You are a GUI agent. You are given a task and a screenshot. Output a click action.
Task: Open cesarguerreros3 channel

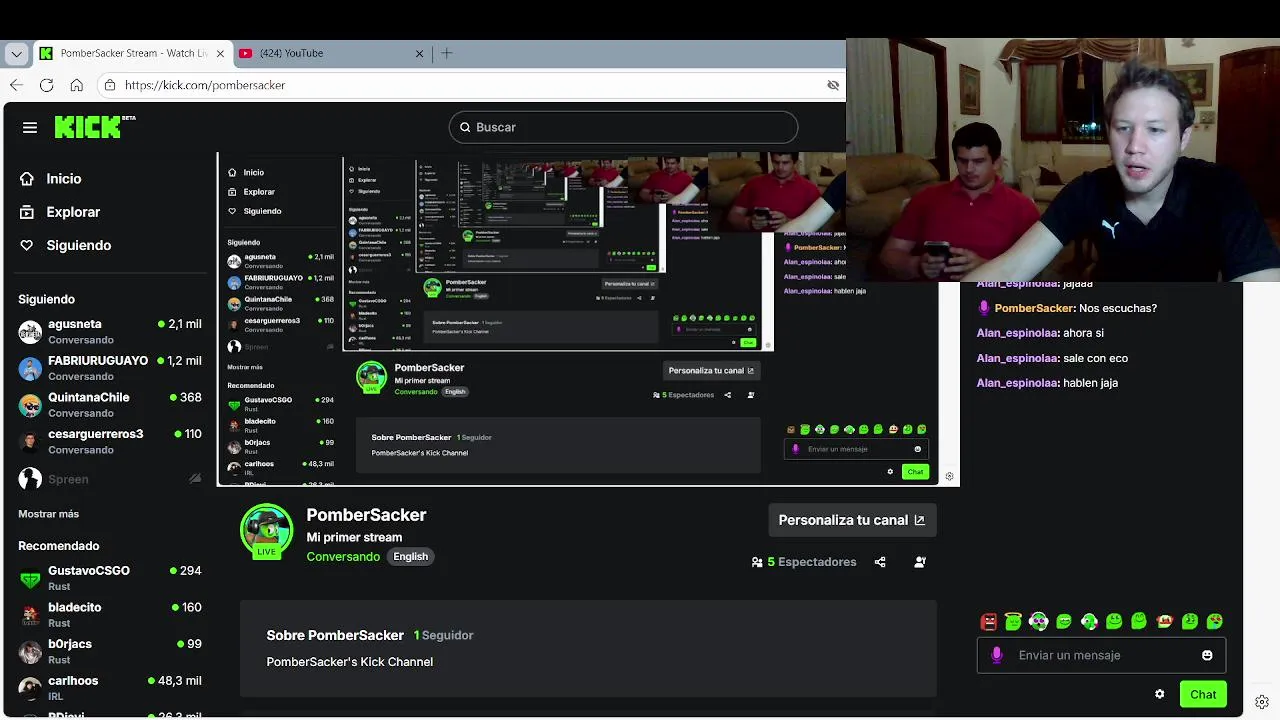pos(110,441)
